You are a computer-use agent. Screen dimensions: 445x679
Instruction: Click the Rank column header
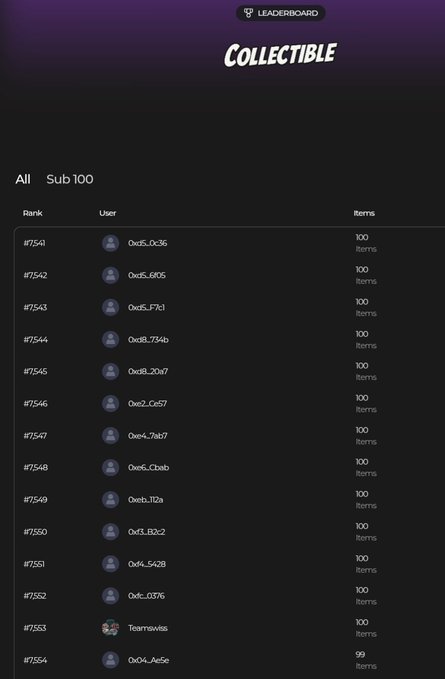(x=32, y=213)
